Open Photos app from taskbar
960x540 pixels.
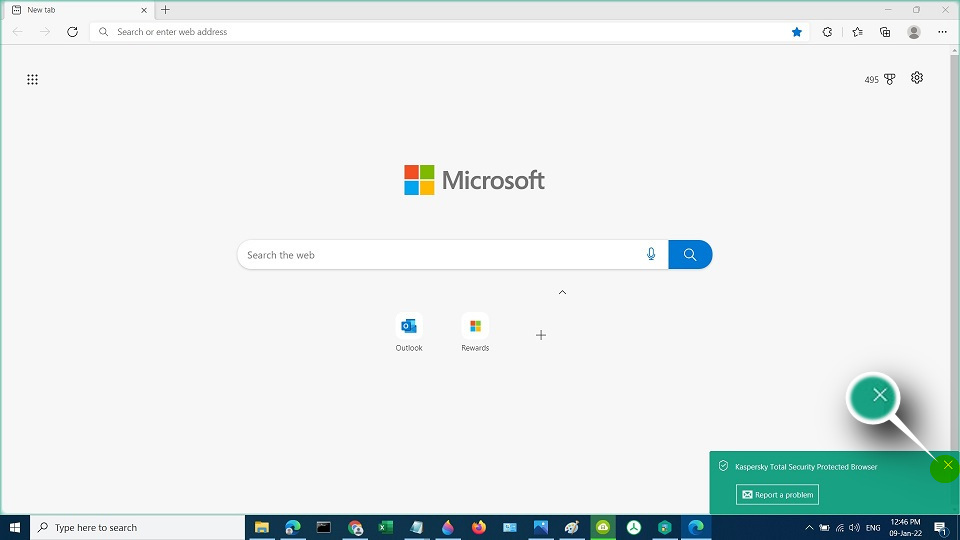pyautogui.click(x=541, y=527)
